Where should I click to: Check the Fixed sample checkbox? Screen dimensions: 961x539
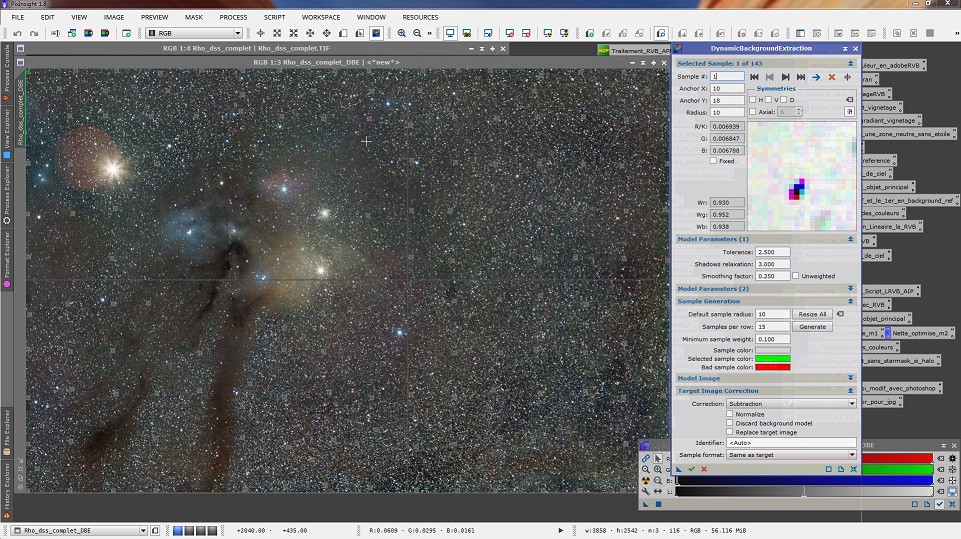pyautogui.click(x=713, y=160)
